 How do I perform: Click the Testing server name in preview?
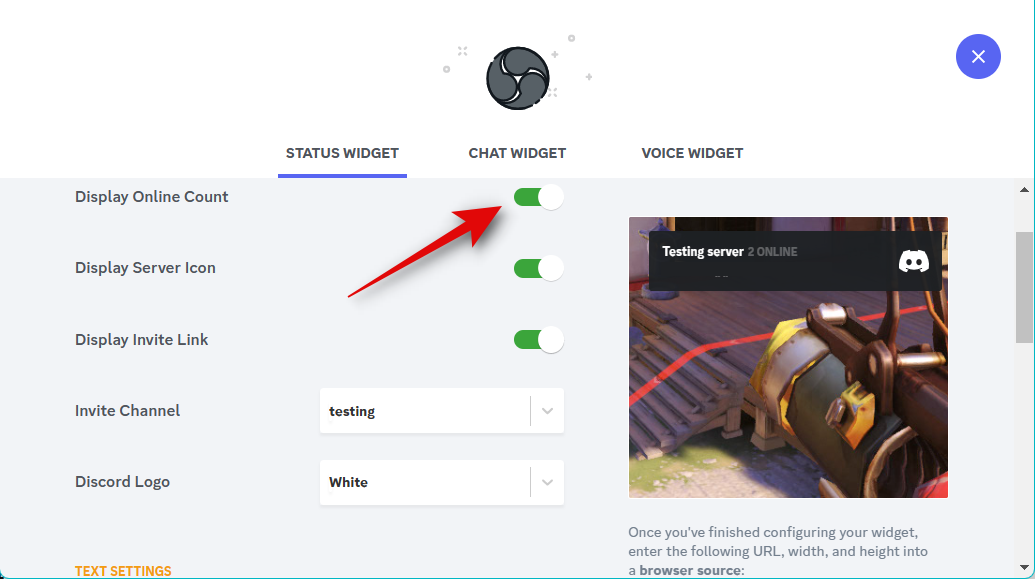click(x=702, y=252)
